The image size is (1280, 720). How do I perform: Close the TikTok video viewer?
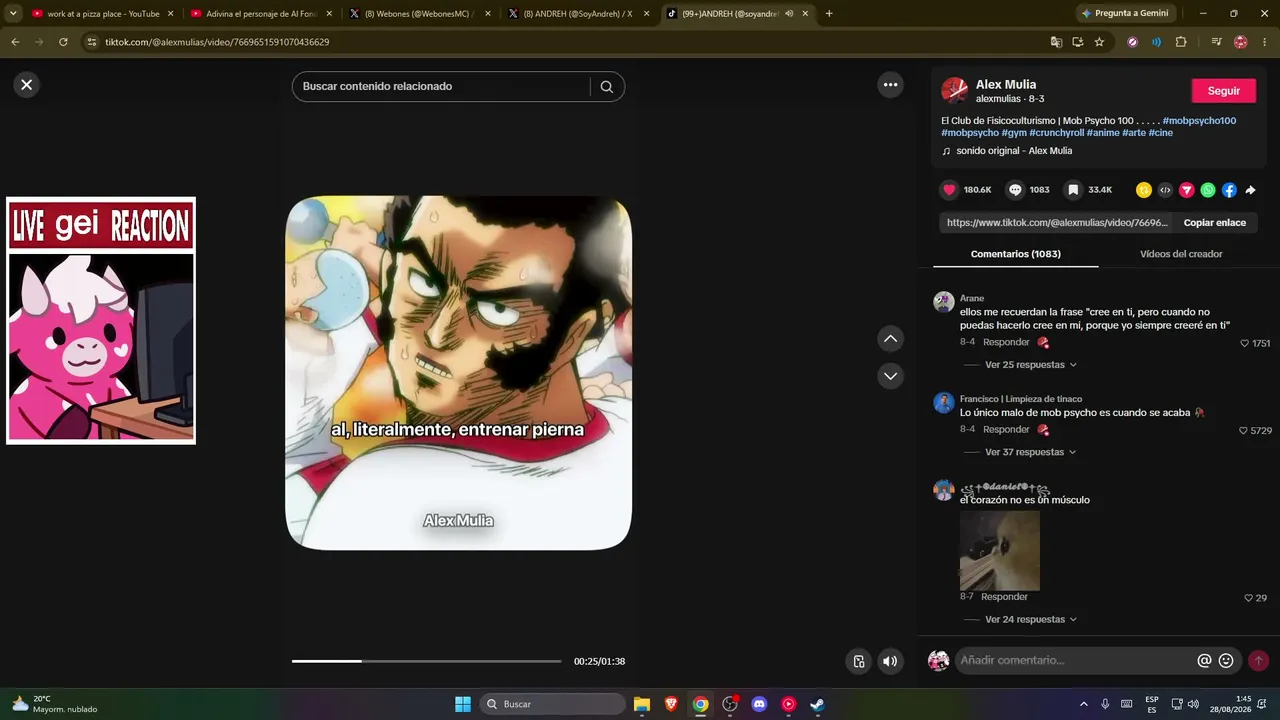coord(27,85)
